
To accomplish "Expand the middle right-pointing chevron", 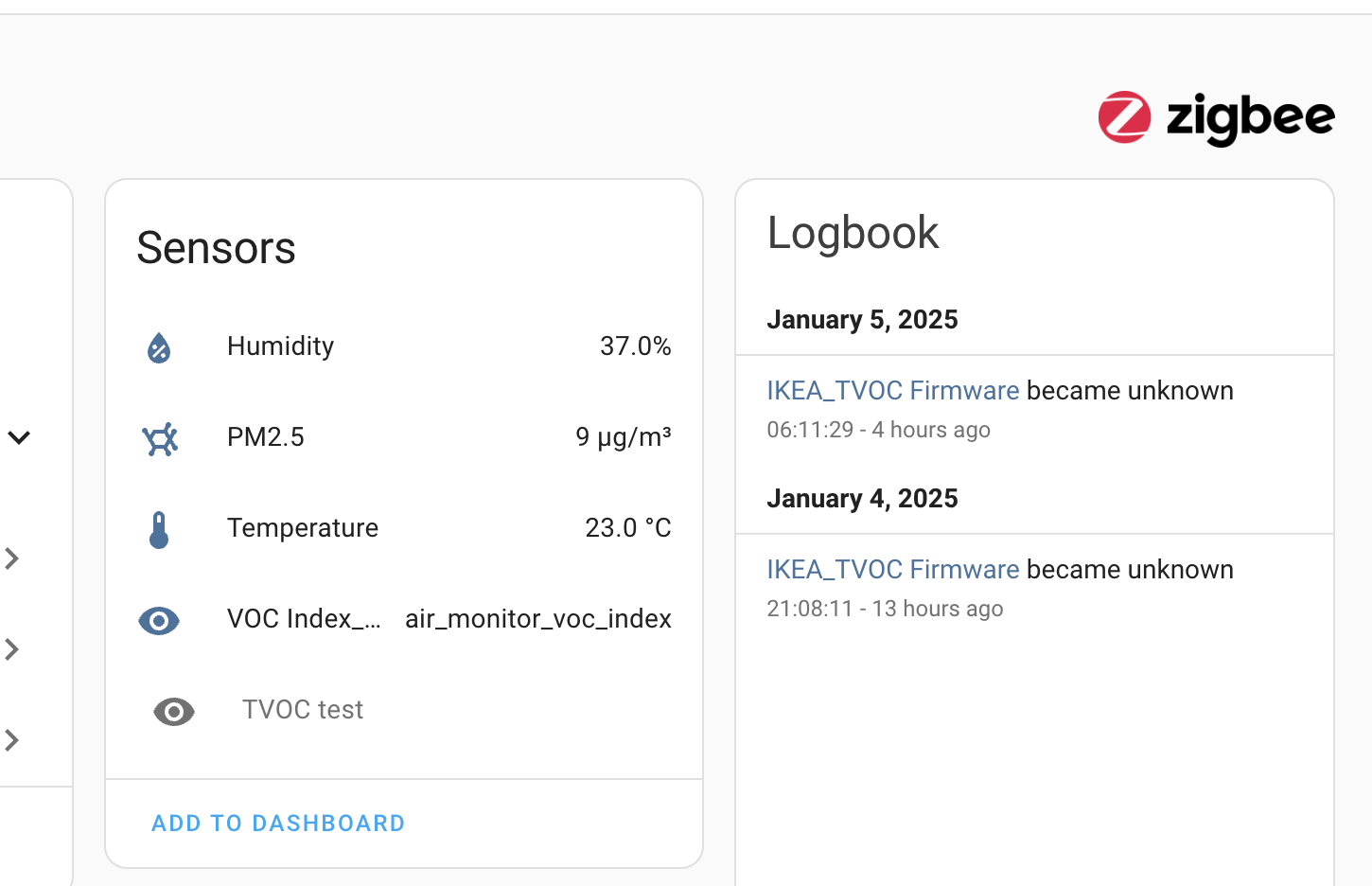I will tap(12, 649).
